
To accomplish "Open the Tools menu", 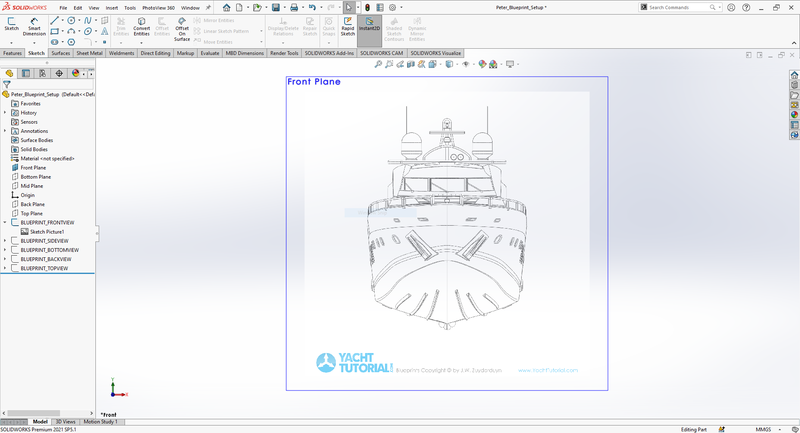I will [130, 8].
